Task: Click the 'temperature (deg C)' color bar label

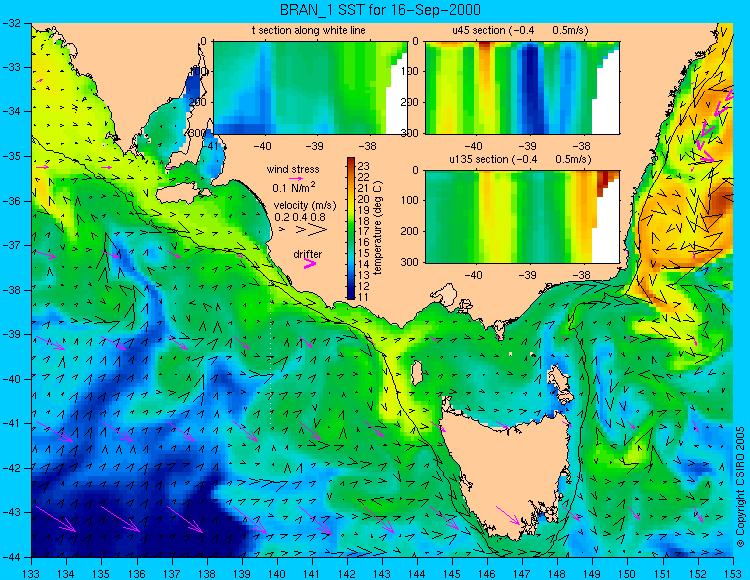Action: pyautogui.click(x=378, y=228)
